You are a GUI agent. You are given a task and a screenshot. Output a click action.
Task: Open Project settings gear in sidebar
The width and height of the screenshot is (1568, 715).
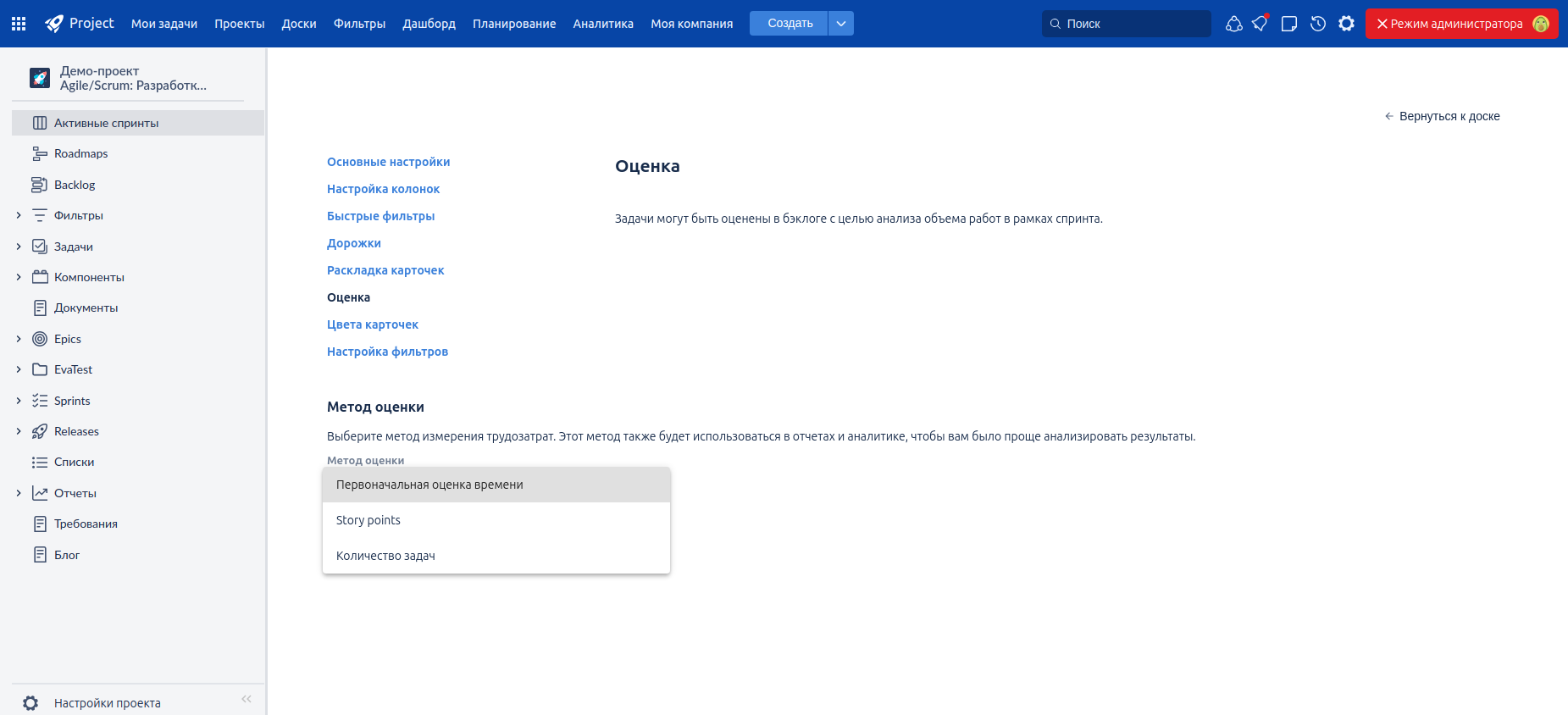[31, 702]
